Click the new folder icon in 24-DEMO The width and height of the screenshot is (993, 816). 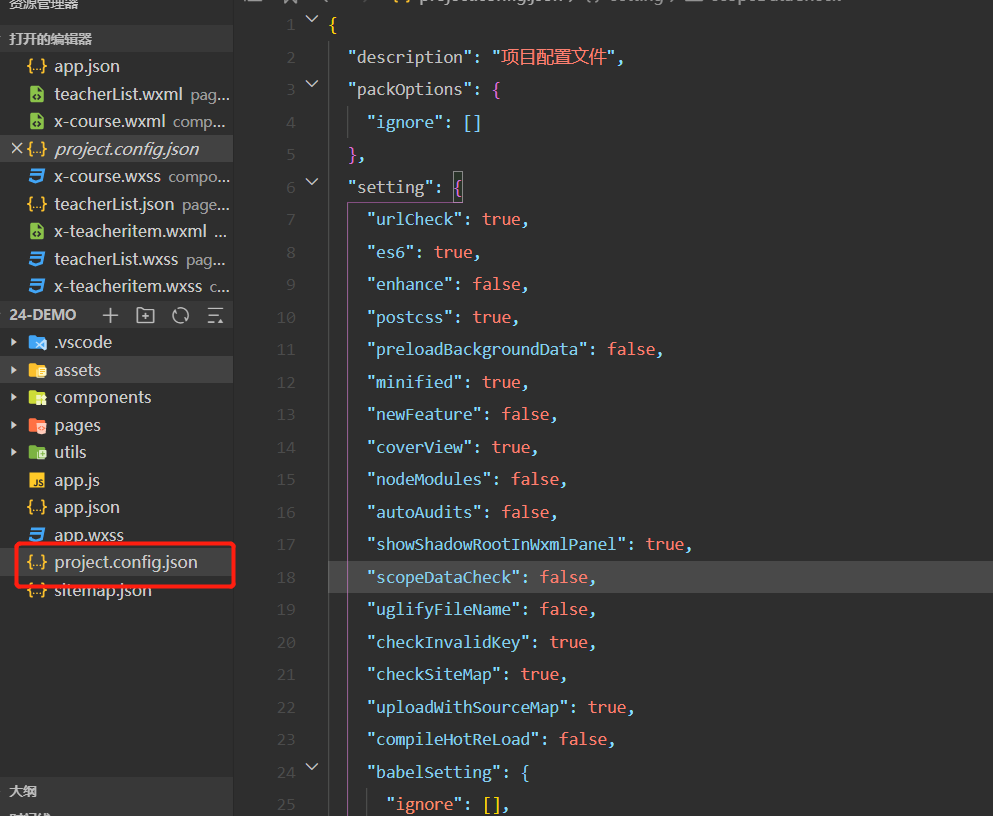145,315
